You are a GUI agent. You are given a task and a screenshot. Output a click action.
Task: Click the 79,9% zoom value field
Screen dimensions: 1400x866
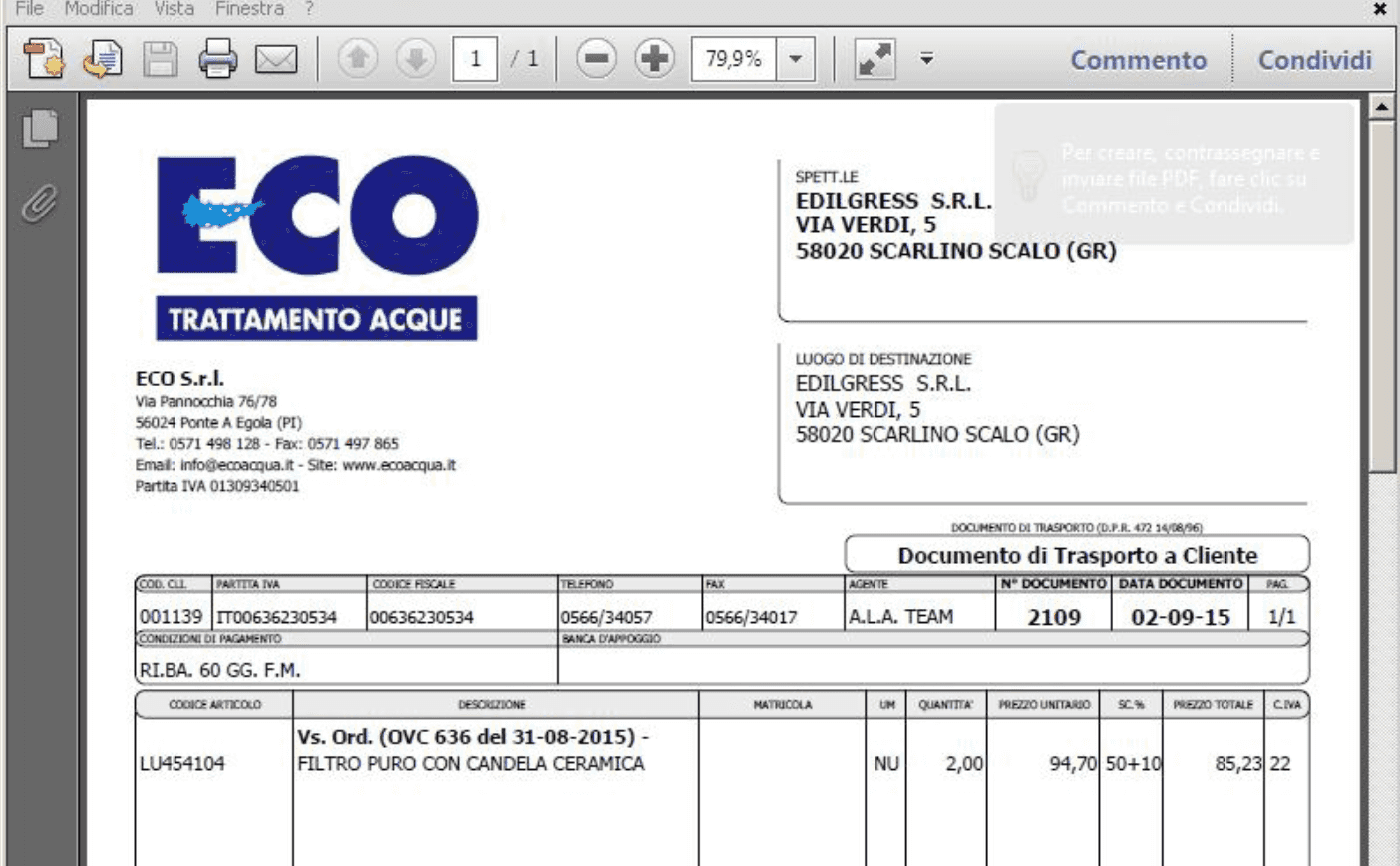coord(734,59)
